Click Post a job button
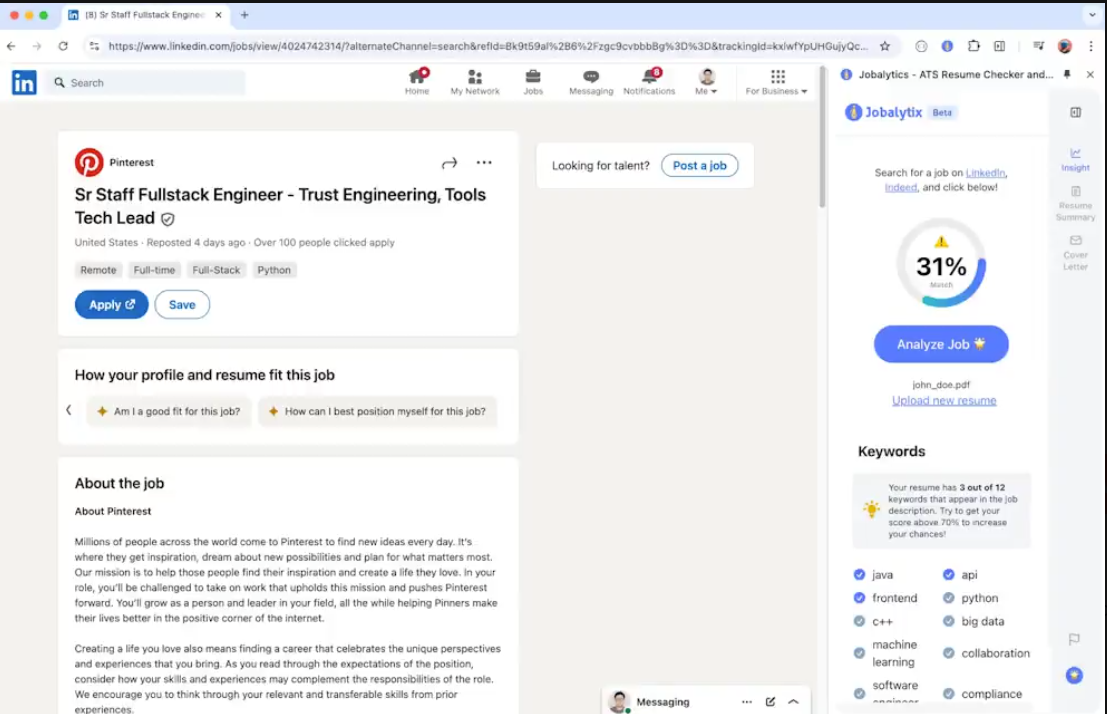 (x=700, y=165)
